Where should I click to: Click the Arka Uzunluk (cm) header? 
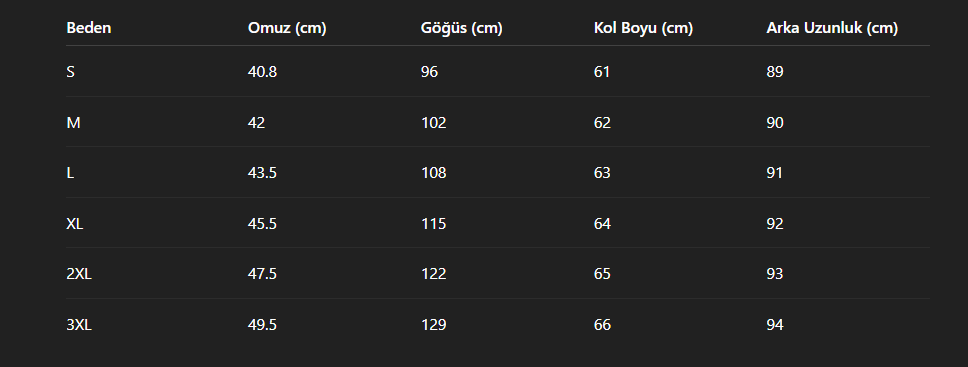click(x=832, y=28)
